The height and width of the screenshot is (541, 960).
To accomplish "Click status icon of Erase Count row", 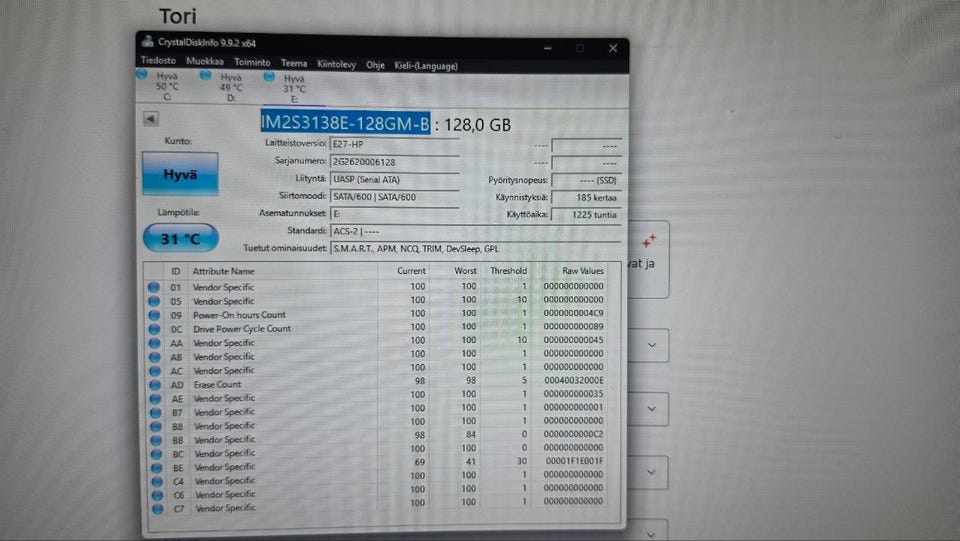I will [155, 385].
